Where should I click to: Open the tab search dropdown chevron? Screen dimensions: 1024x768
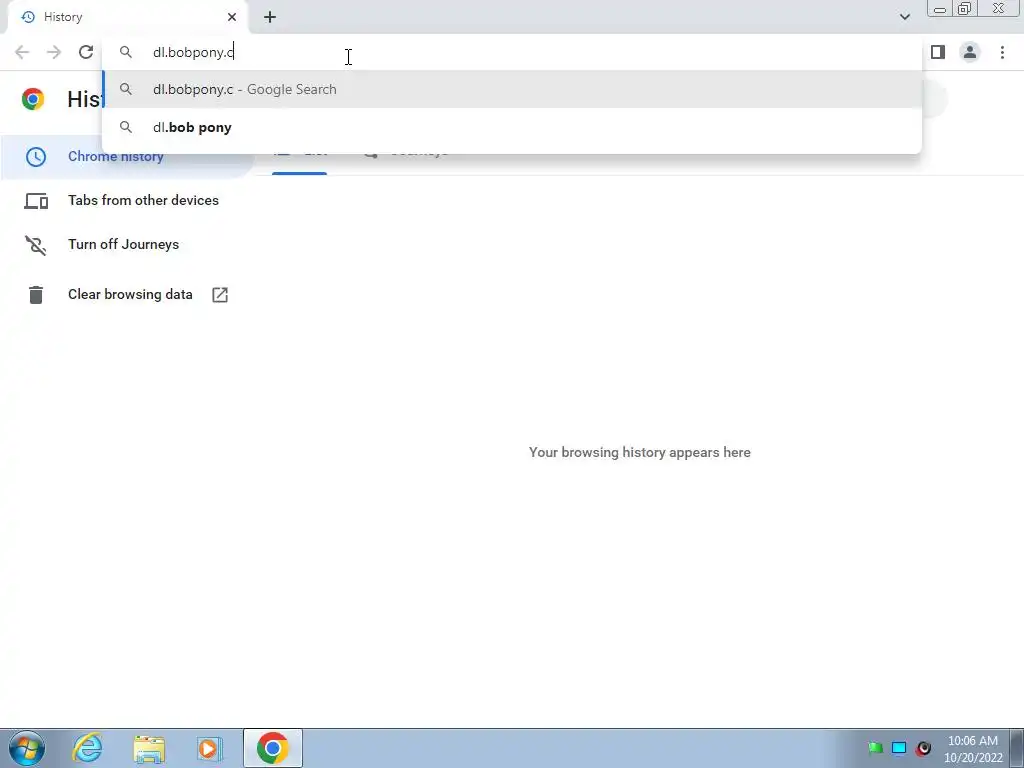(904, 17)
